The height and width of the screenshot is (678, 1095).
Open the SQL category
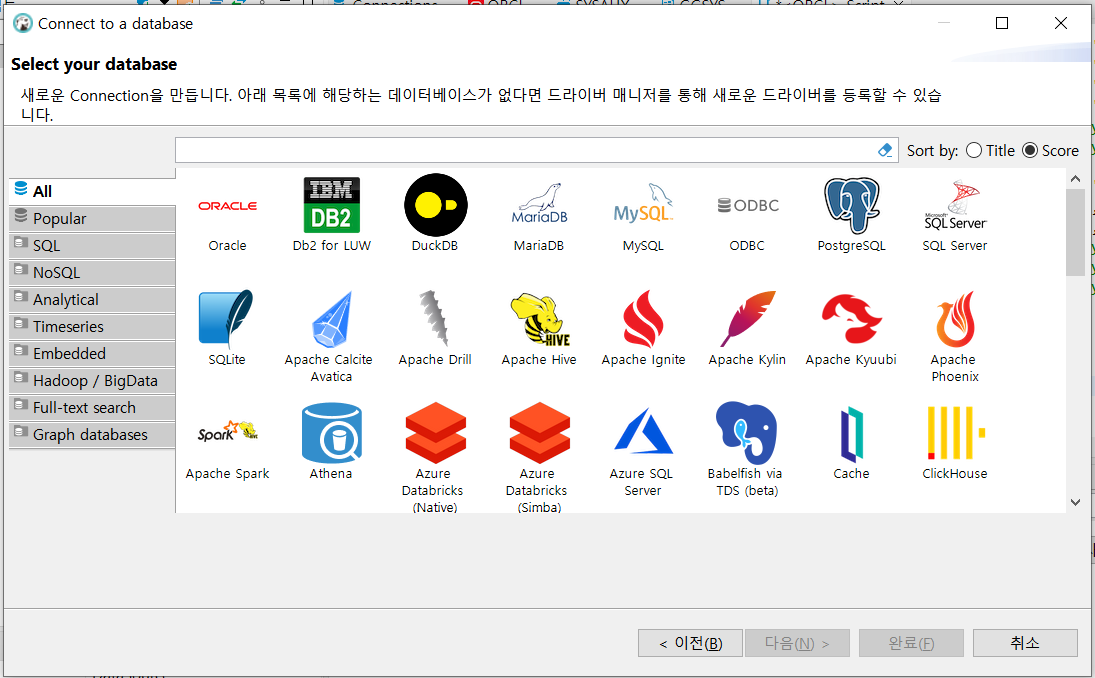coord(92,246)
